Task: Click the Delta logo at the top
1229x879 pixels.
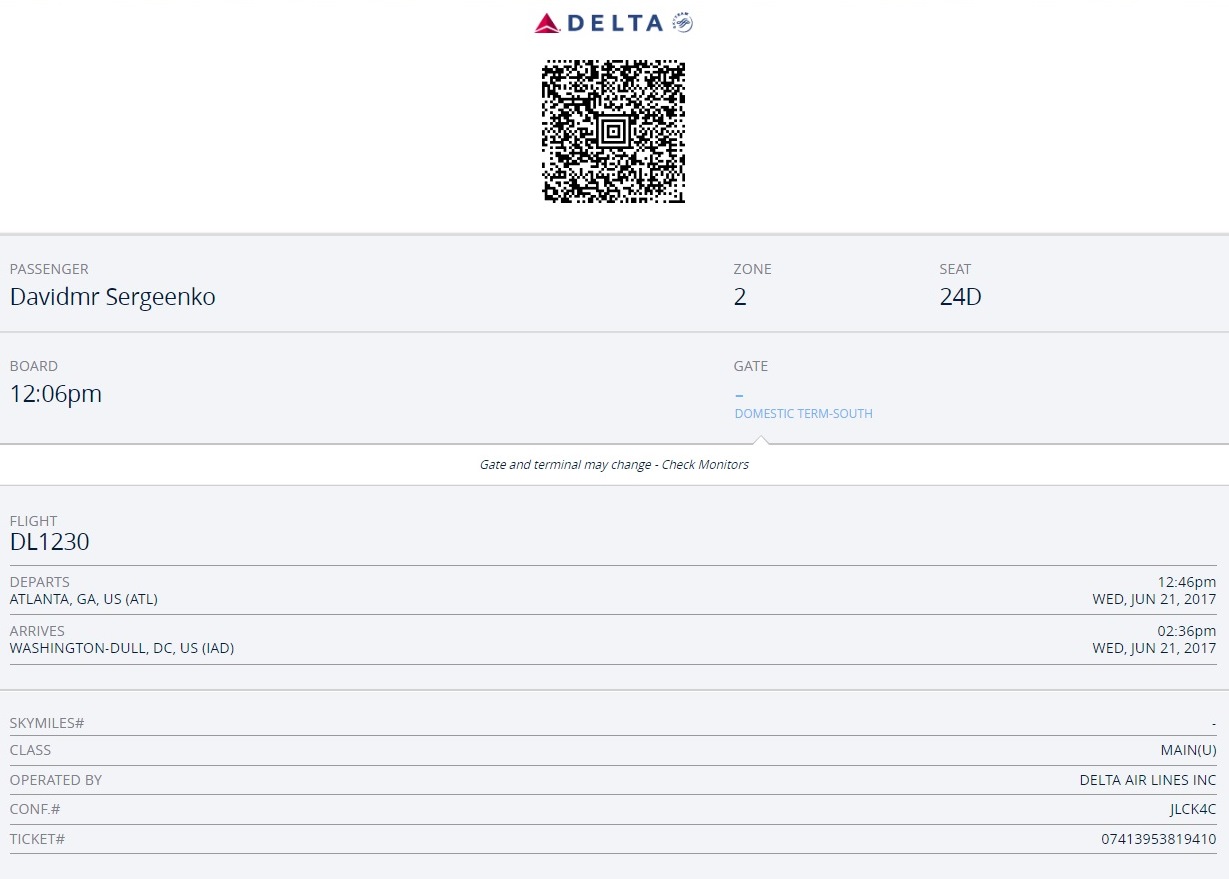Action: point(598,23)
